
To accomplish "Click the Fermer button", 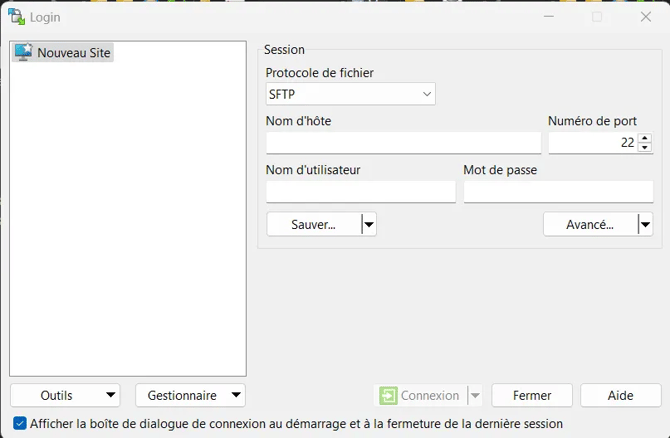I will pos(531,396).
